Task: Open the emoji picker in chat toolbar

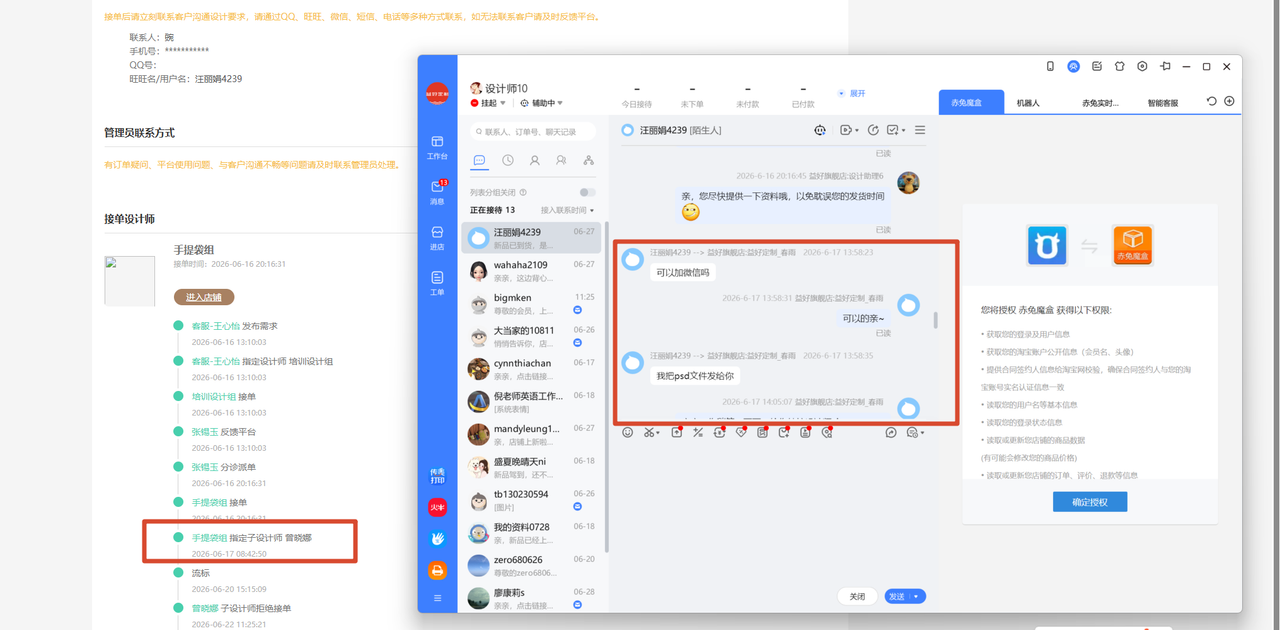Action: (628, 432)
